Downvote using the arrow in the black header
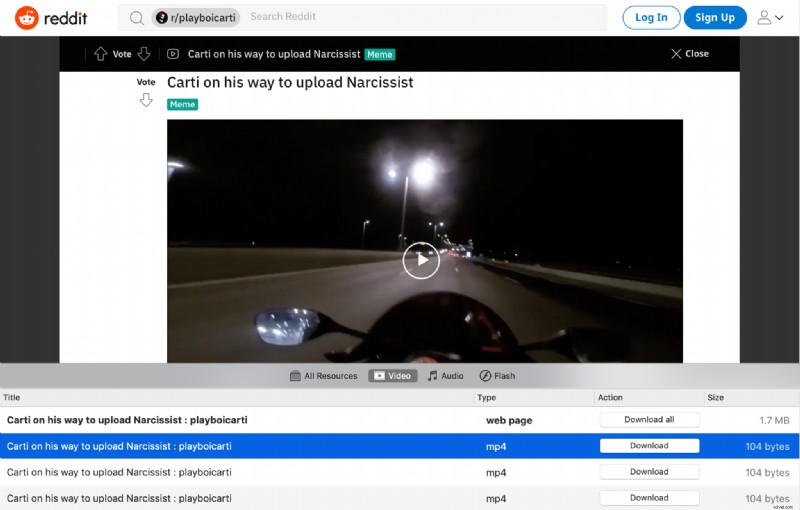Image resolution: width=800 pixels, height=510 pixels. click(x=144, y=54)
